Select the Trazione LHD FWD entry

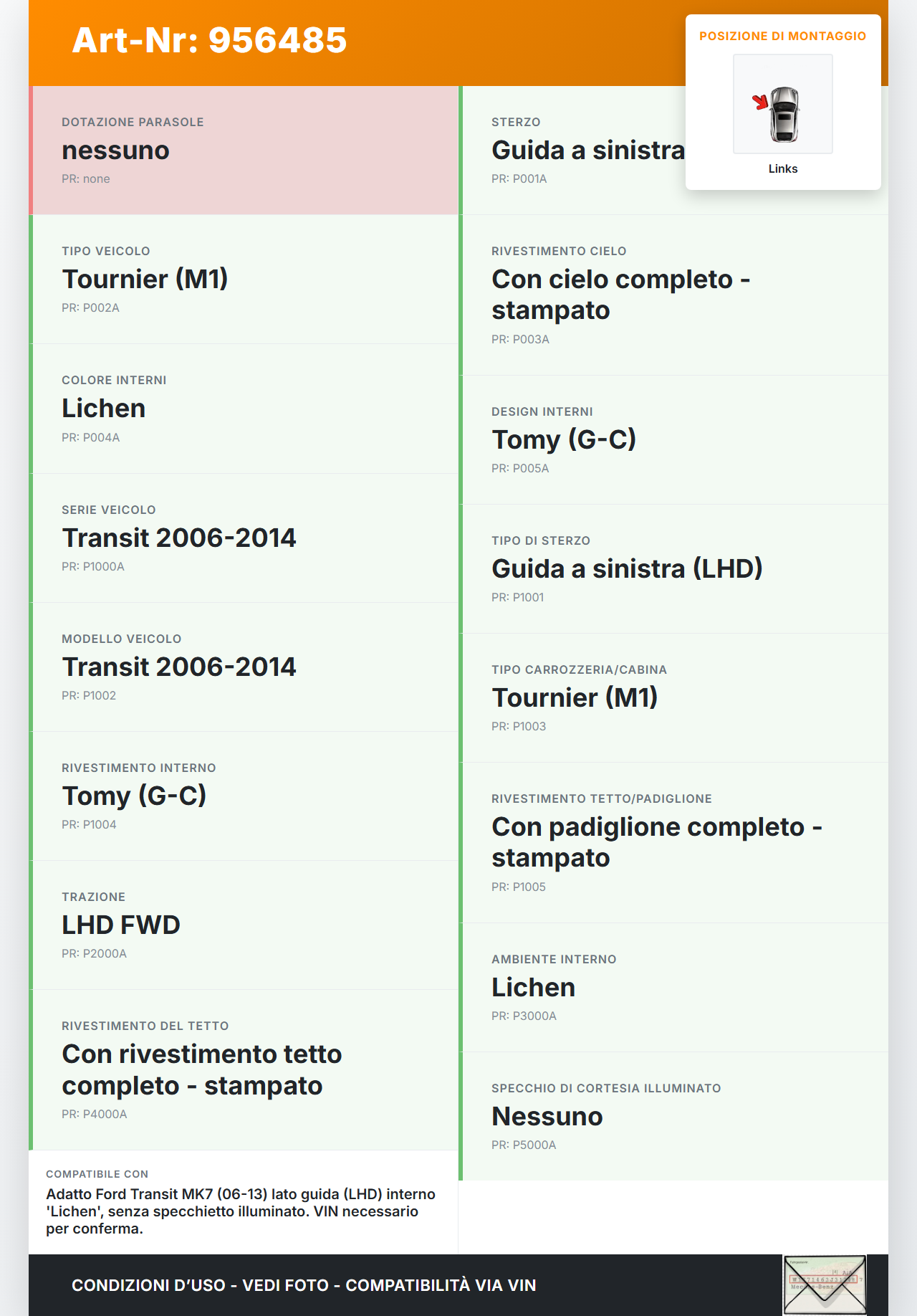(244, 925)
